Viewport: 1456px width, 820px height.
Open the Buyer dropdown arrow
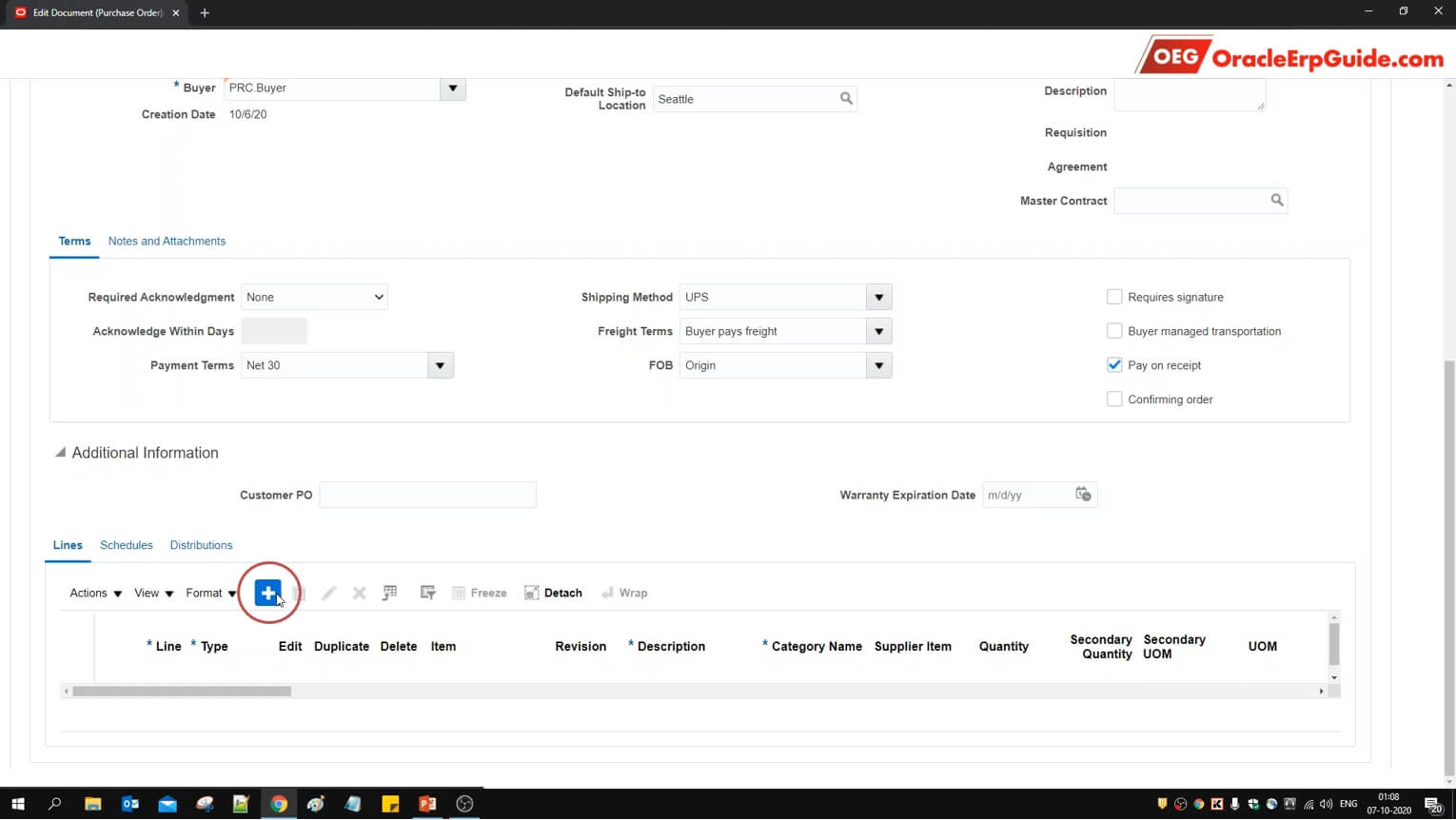pyautogui.click(x=453, y=88)
